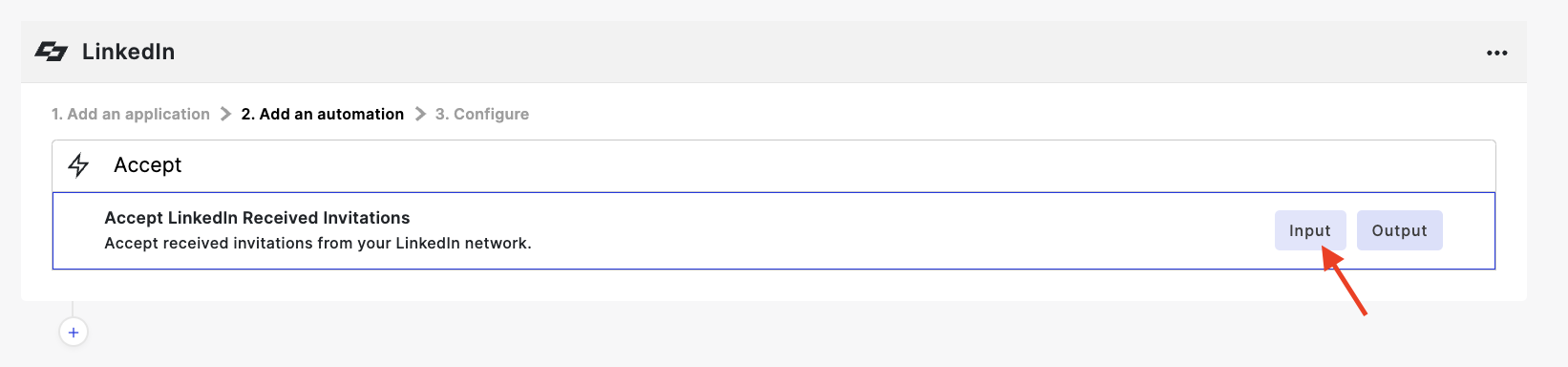Open the Output details button
This screenshot has width=1568, height=367.
point(1399,230)
